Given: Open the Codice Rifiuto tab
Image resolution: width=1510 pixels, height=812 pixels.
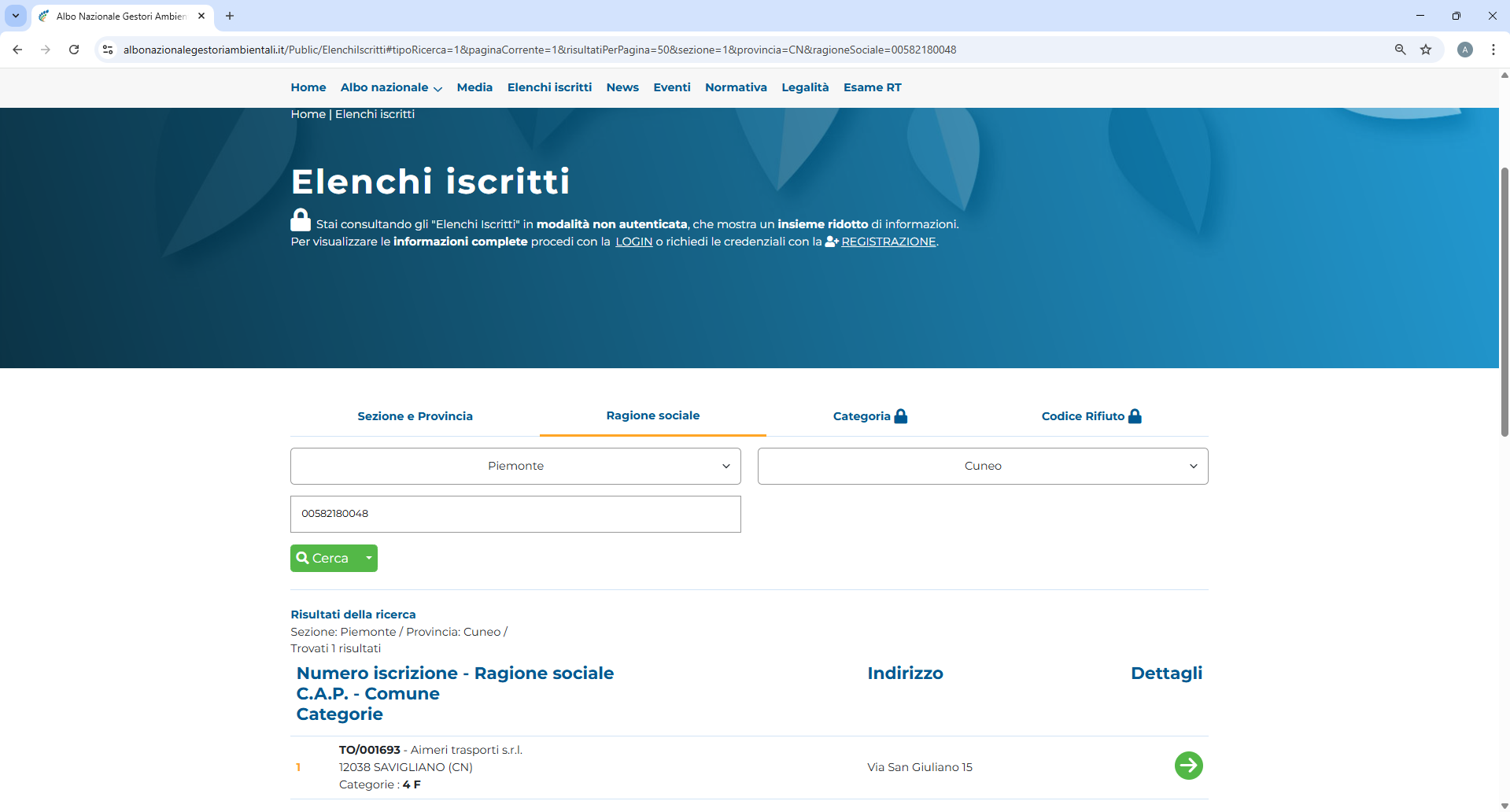Looking at the screenshot, I should [1091, 416].
